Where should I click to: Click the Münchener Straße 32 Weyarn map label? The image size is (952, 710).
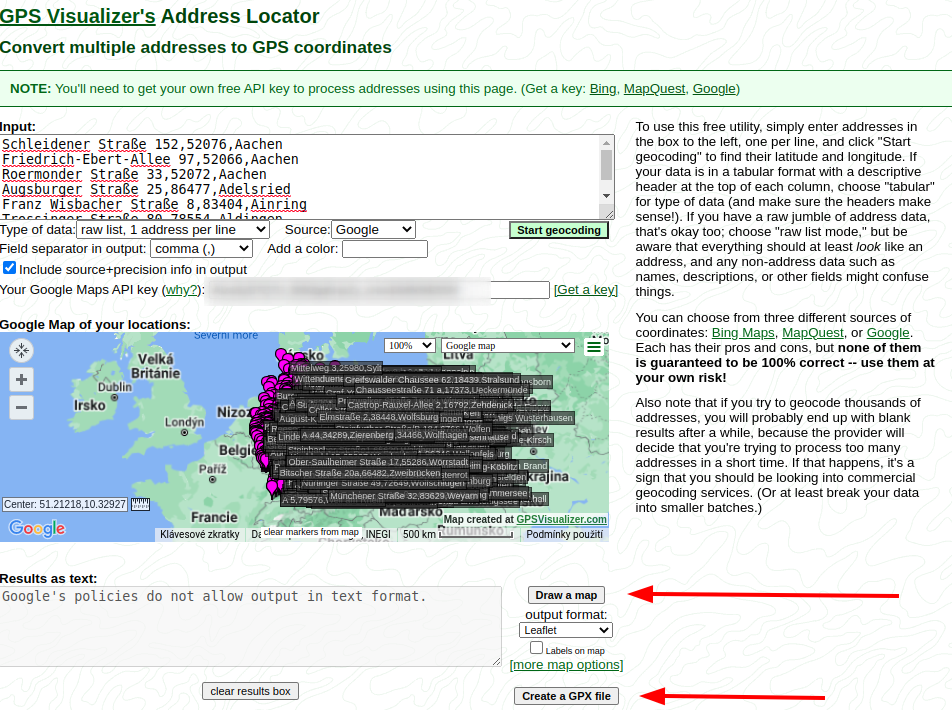point(404,496)
